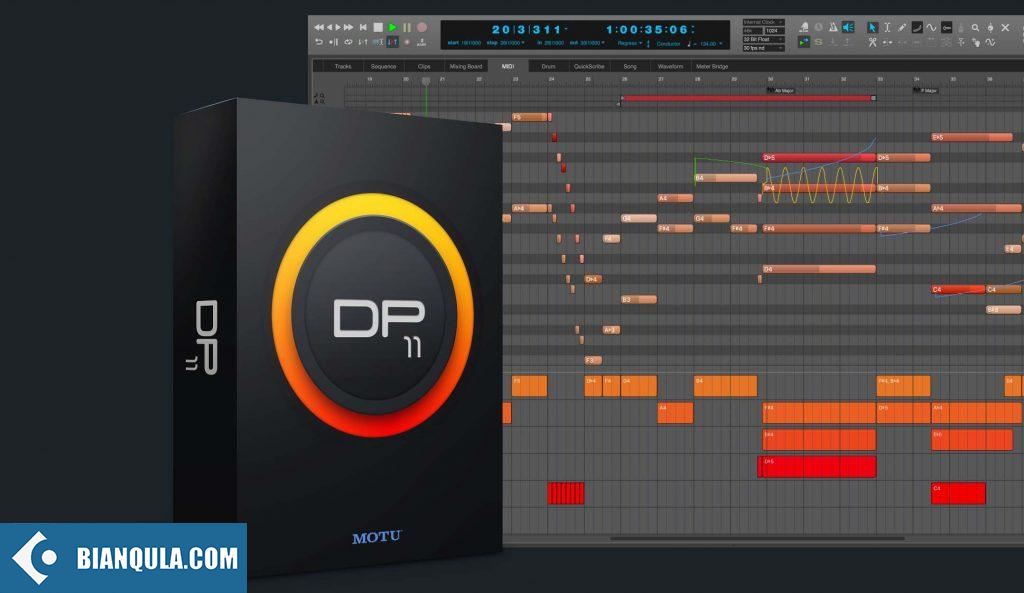1024x593 pixels.
Task: Click the F Major key marker
Action: (925, 90)
